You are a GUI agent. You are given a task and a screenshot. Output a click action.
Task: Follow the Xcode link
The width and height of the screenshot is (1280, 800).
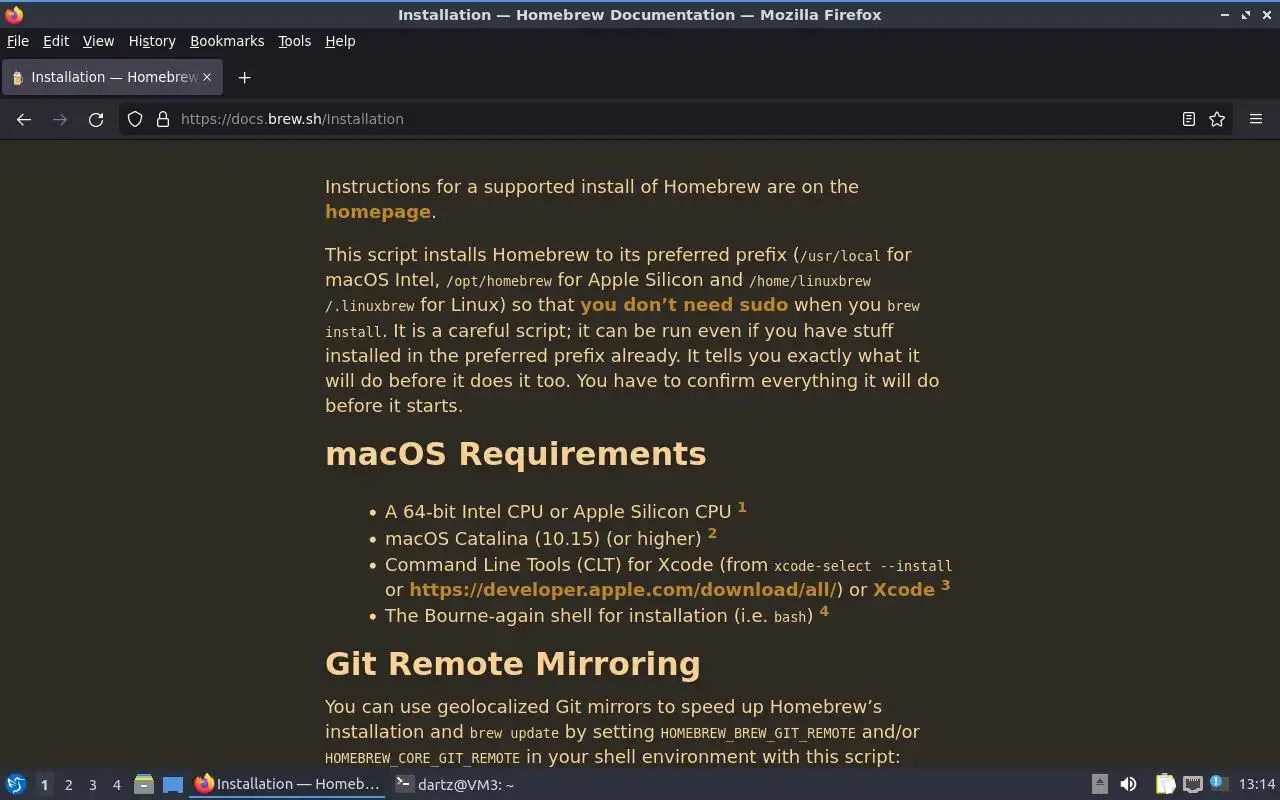(x=904, y=590)
